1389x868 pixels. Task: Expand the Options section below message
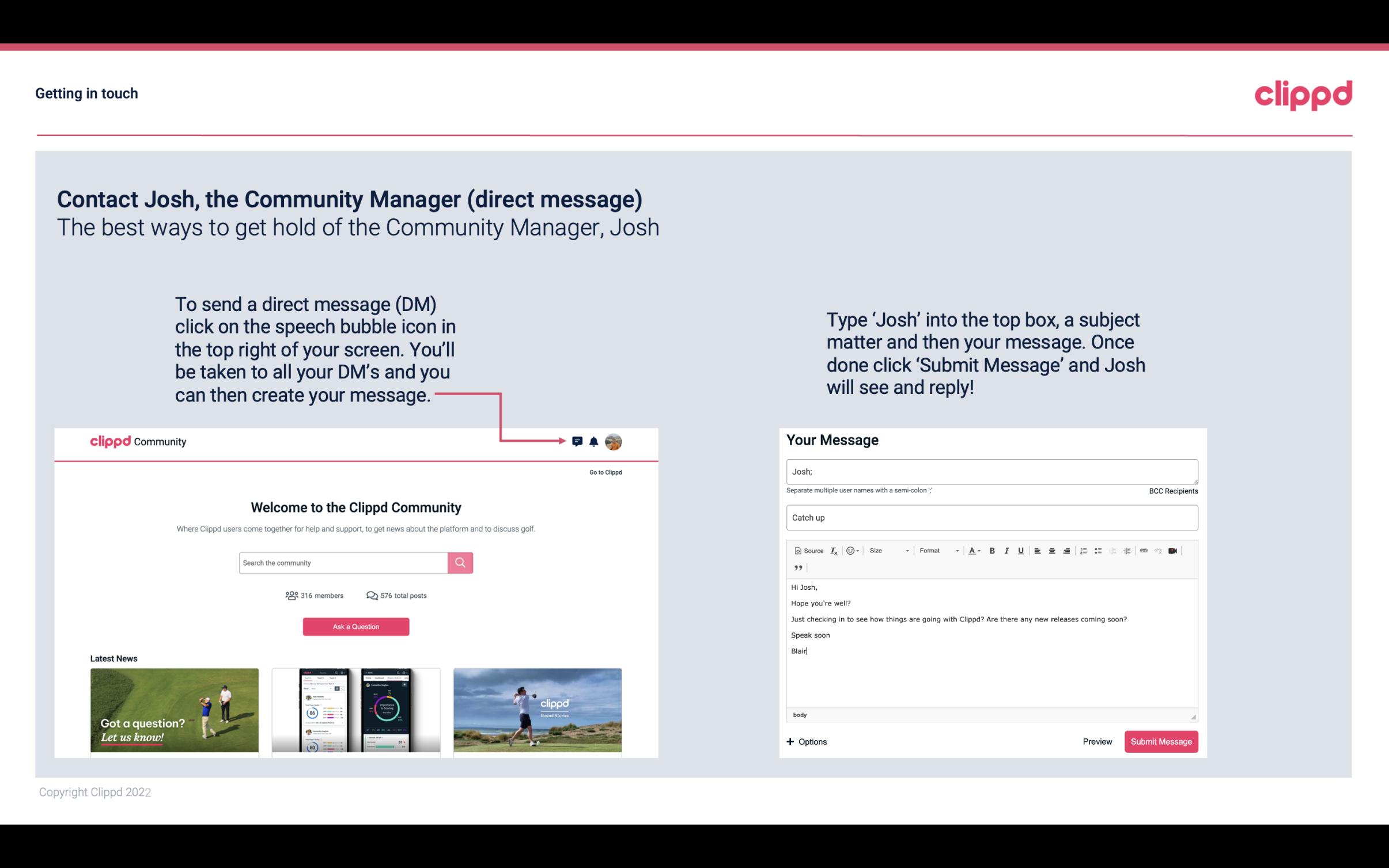tap(806, 741)
